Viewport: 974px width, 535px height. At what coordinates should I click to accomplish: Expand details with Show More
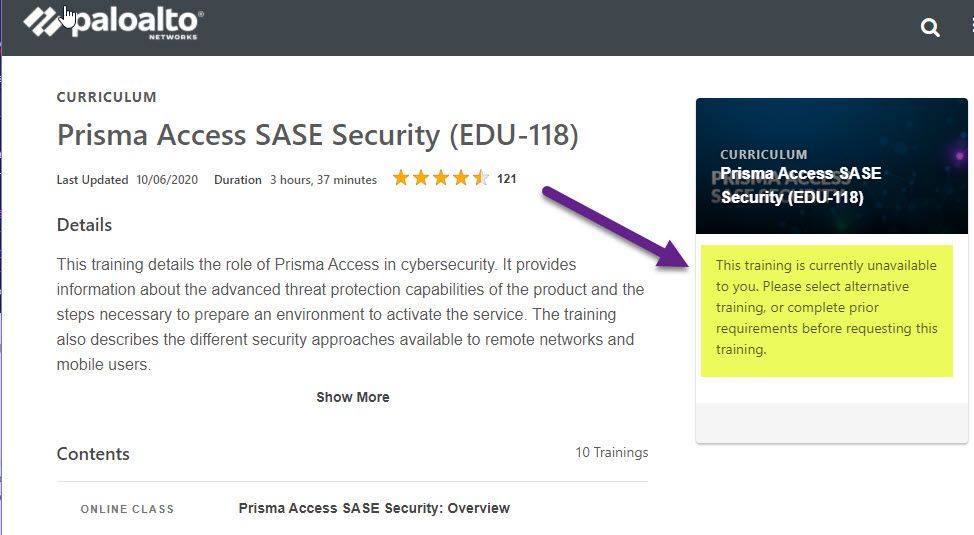[x=352, y=397]
